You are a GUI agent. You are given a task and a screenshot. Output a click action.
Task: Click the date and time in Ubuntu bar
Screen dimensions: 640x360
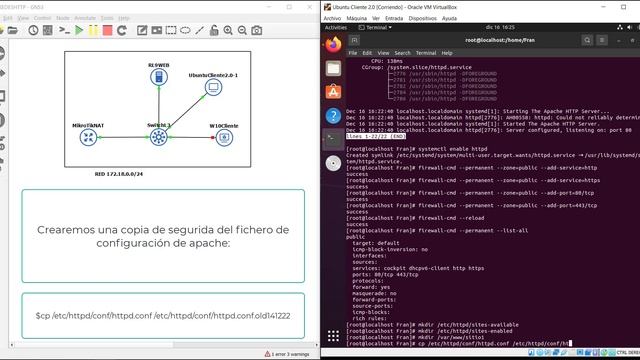500,27
